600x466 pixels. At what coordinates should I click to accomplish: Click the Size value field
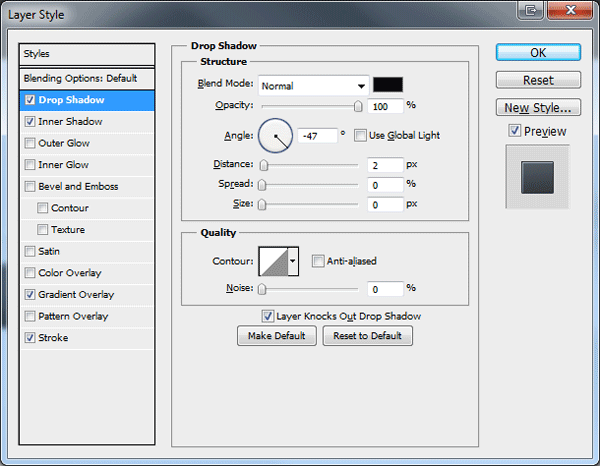point(385,205)
